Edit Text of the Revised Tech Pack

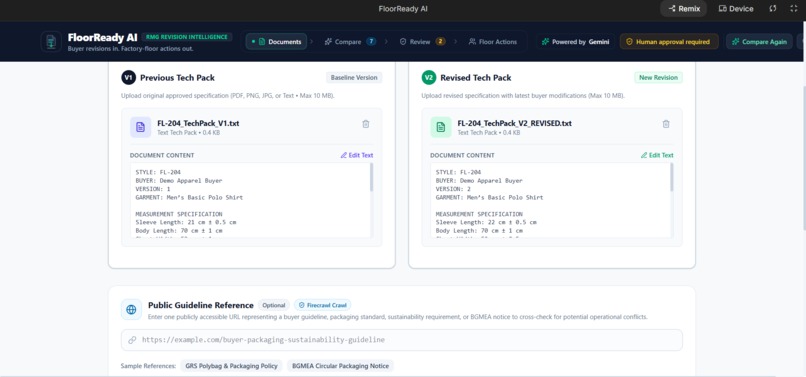tap(657, 155)
